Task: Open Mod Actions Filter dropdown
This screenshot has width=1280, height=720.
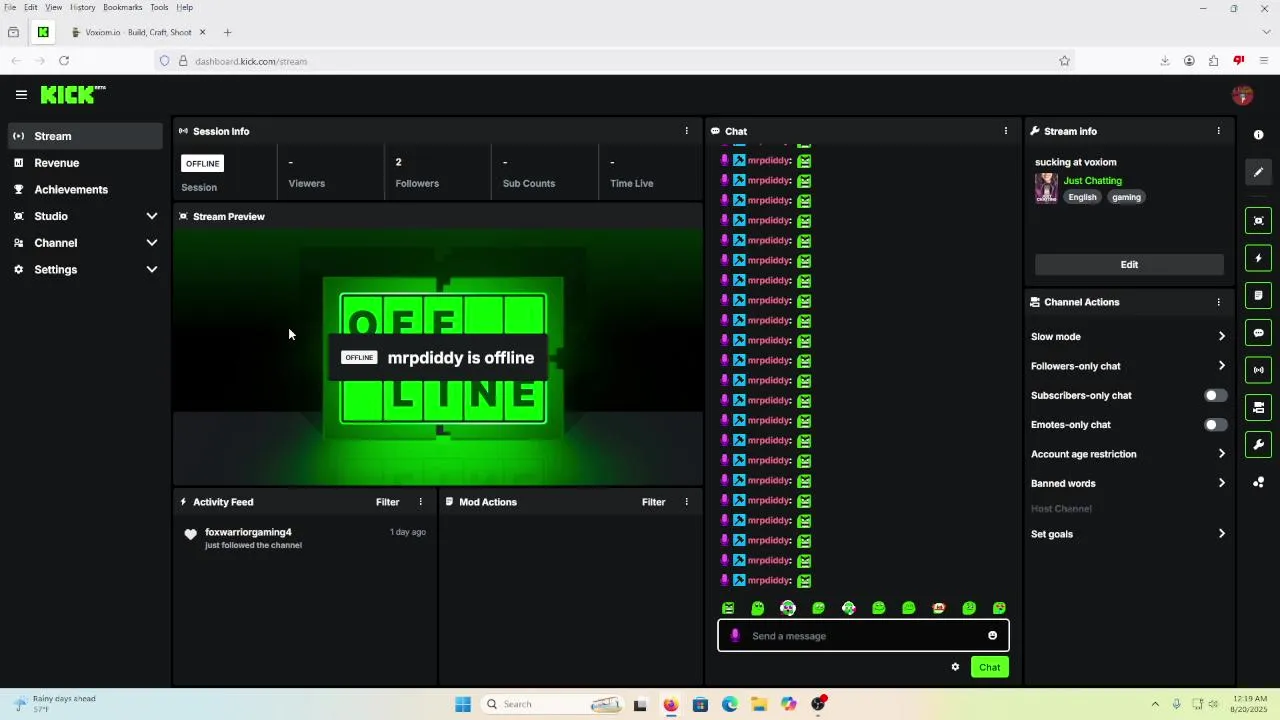Action: pos(653,502)
